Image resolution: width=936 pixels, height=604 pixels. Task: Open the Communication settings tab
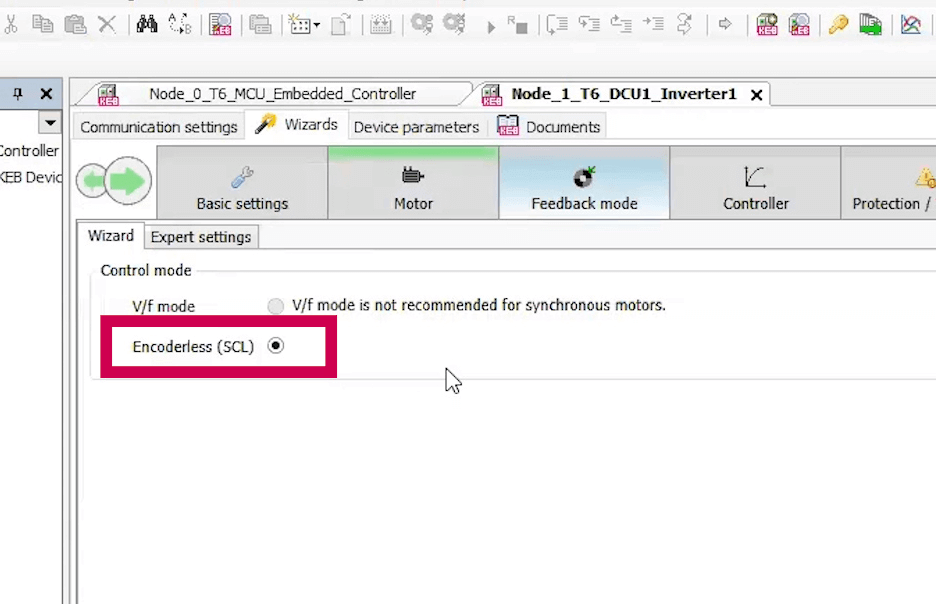pyautogui.click(x=159, y=127)
